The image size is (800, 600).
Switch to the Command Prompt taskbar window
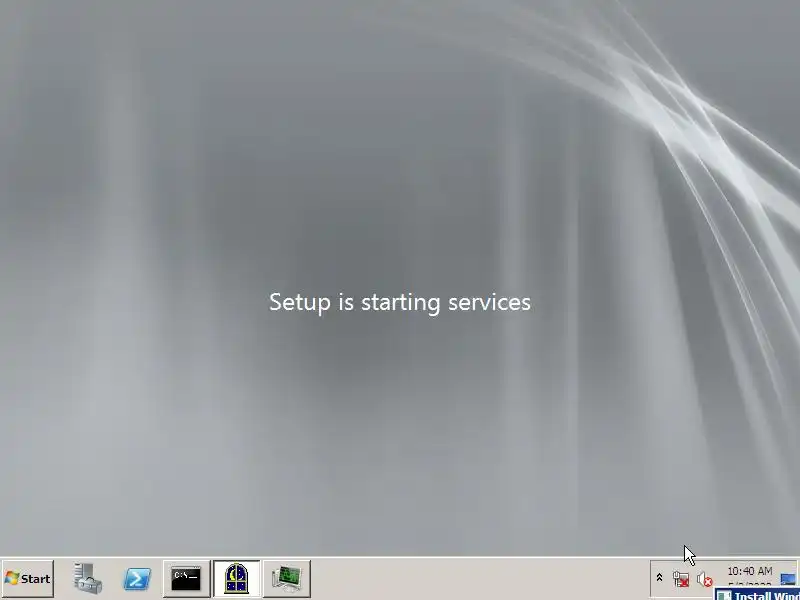[x=186, y=579]
